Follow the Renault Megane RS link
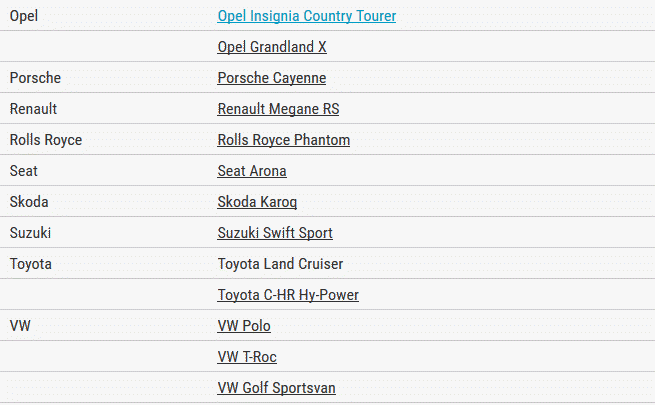Screen dimensions: 655x405 tap(278, 109)
